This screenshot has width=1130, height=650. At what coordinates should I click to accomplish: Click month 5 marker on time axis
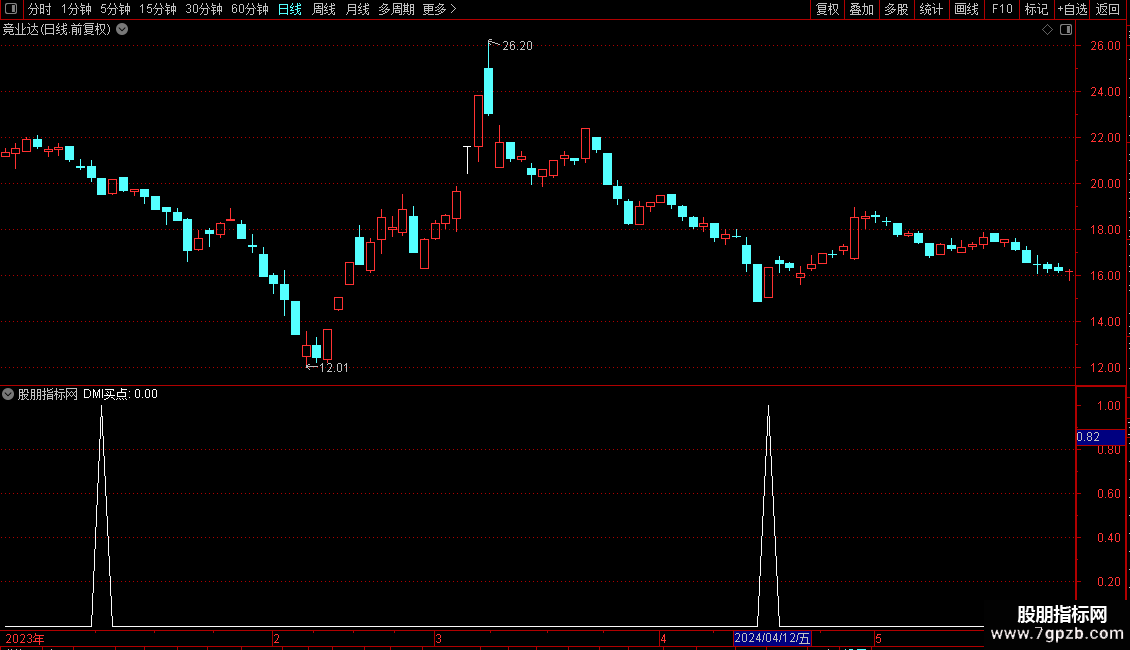878,639
